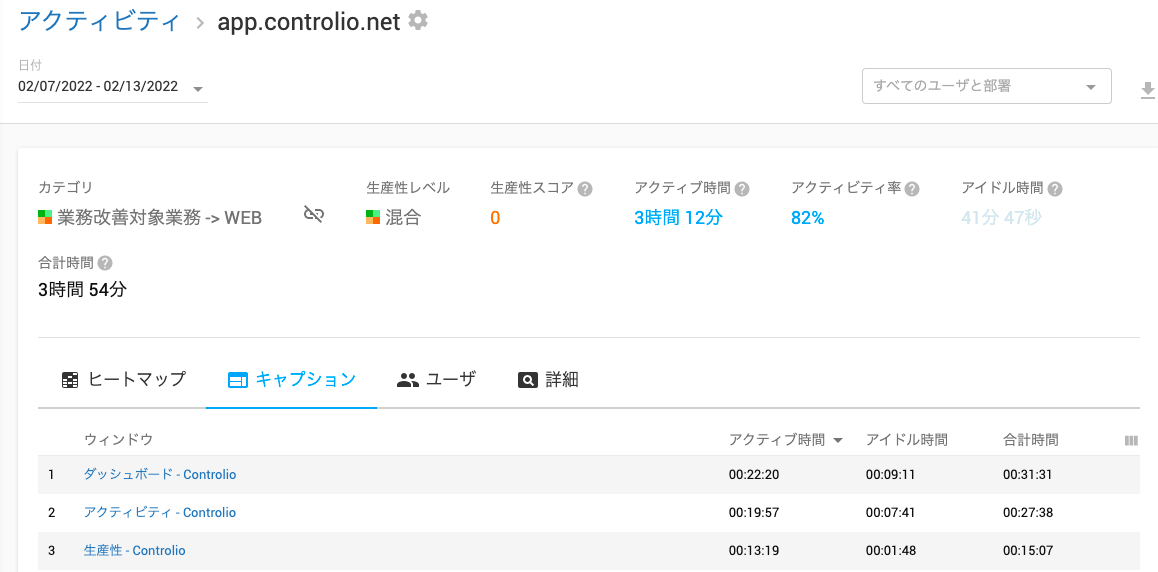1158x572 pixels.
Task: Open the 詳細 tab
Action: click(x=548, y=379)
